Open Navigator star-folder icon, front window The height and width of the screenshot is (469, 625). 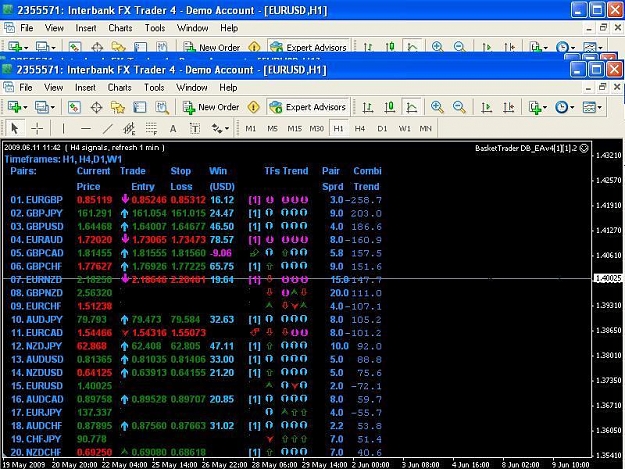point(118,107)
